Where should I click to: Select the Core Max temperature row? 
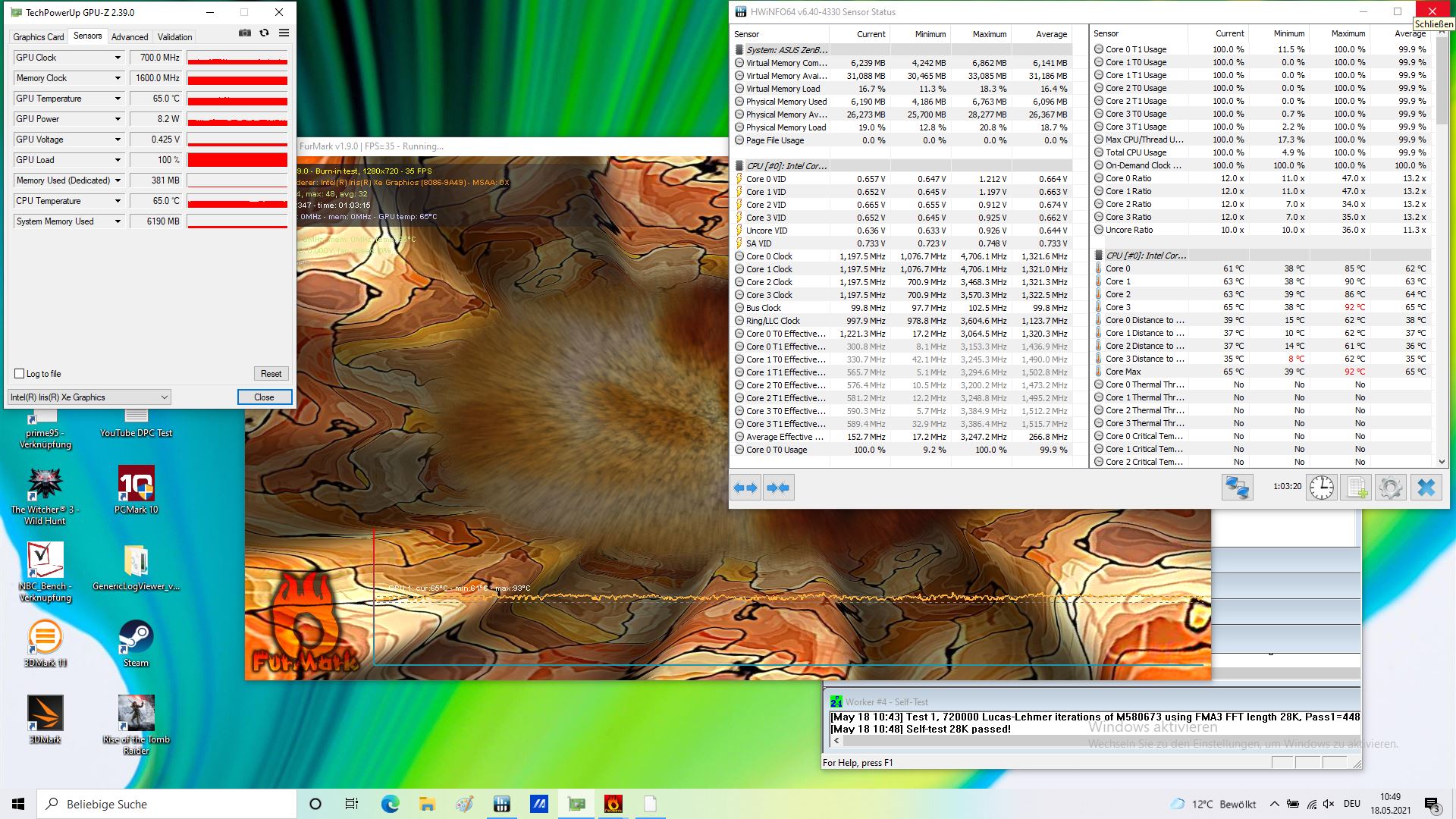pyautogui.click(x=1261, y=372)
